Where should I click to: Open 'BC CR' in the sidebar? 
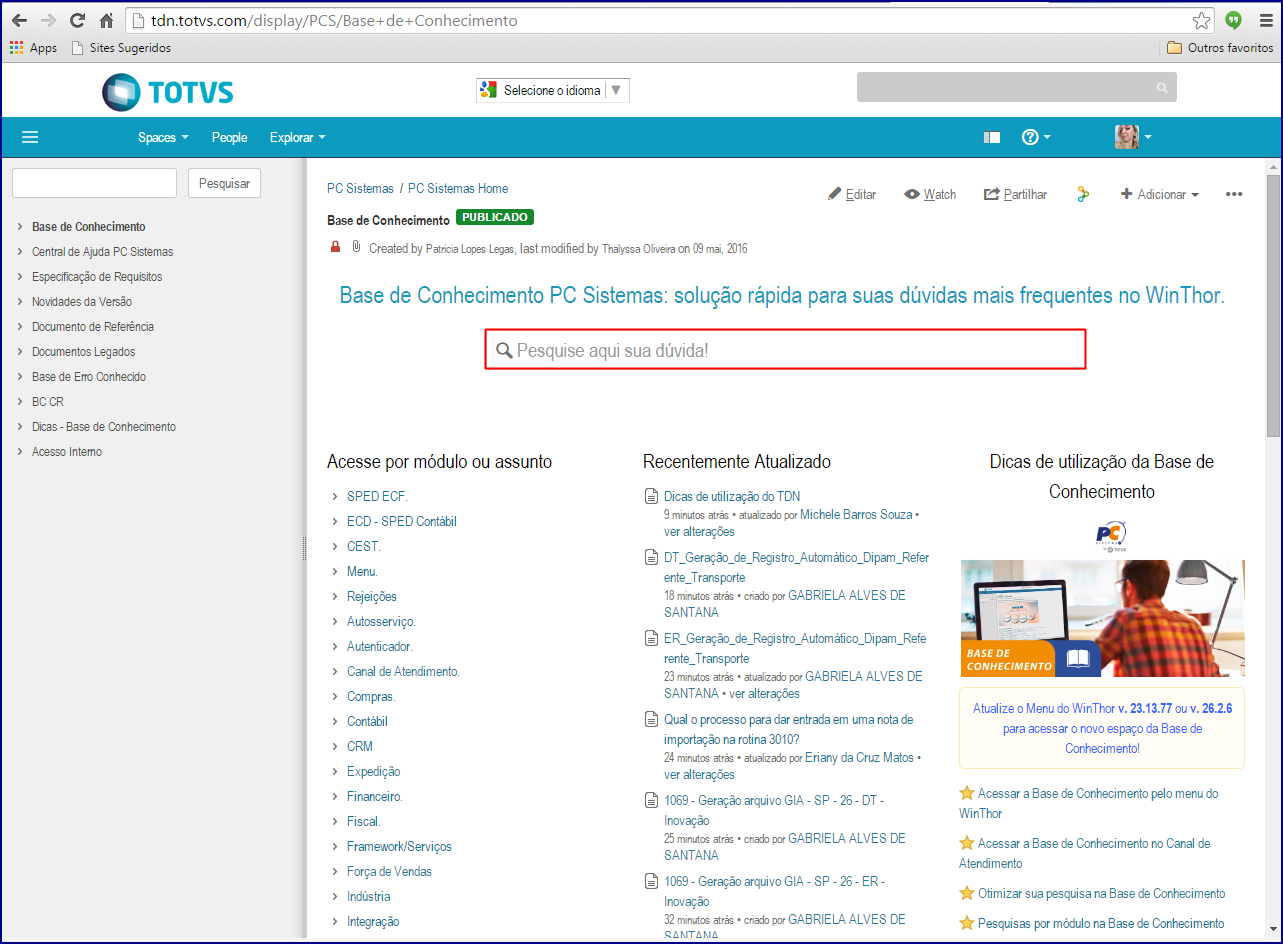tap(48, 402)
